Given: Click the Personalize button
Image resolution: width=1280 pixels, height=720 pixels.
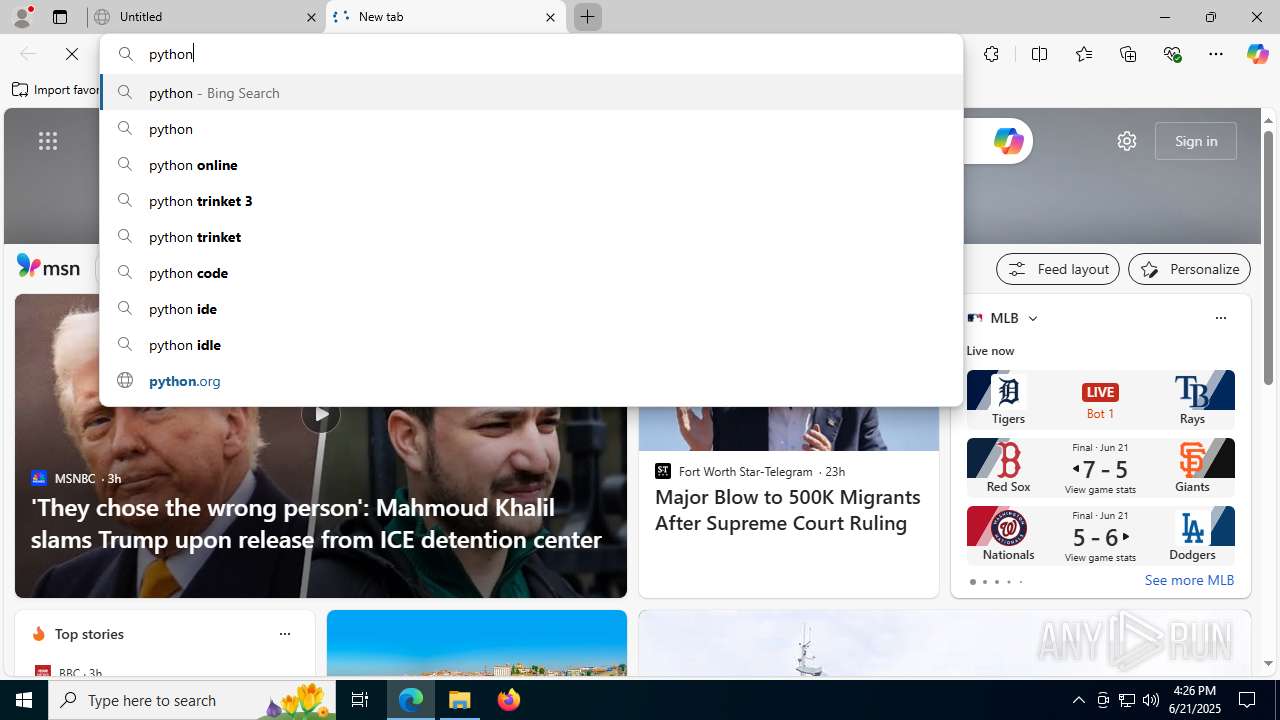Looking at the screenshot, I should click(x=1189, y=269).
